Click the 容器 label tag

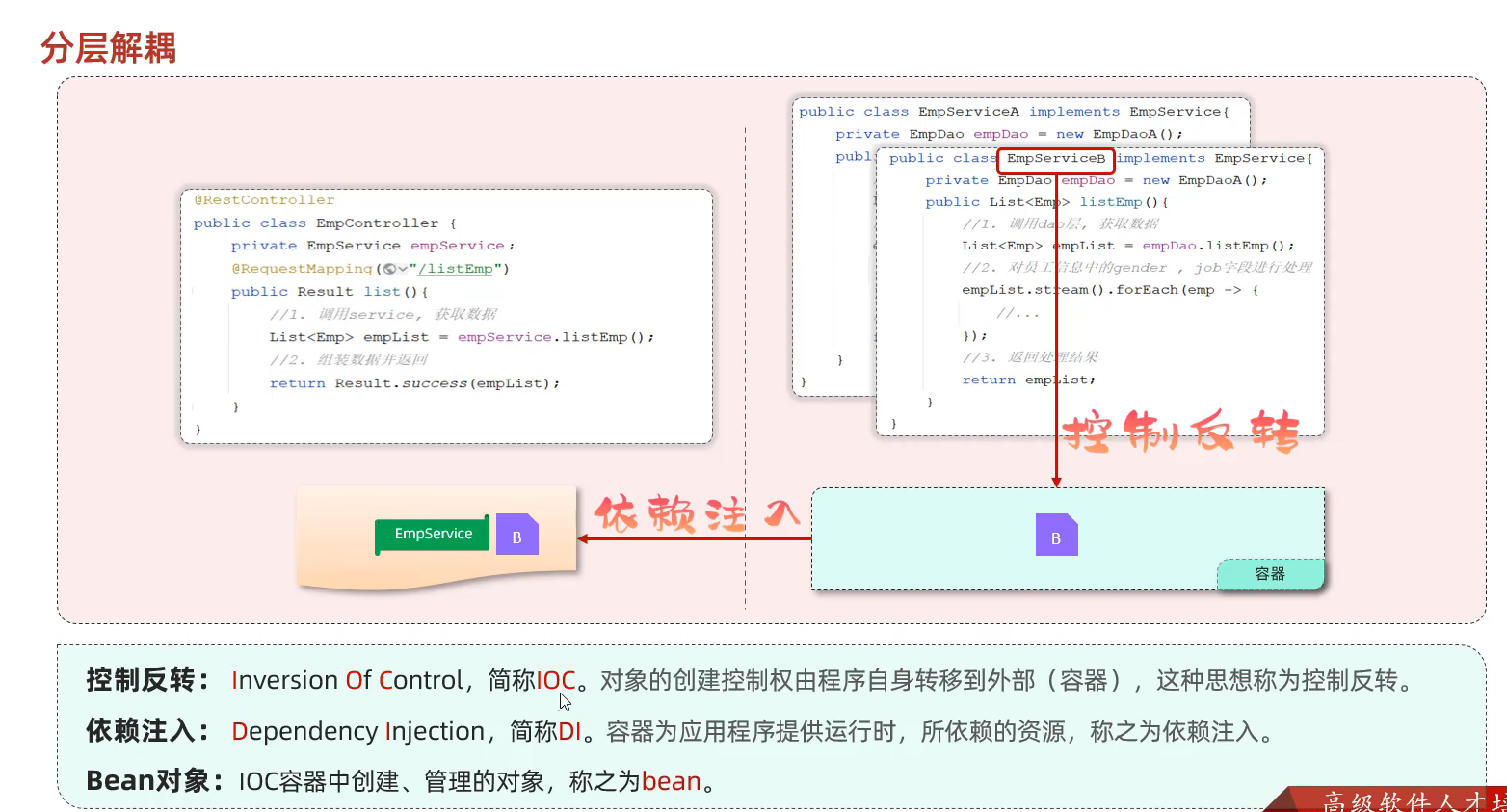point(1269,574)
